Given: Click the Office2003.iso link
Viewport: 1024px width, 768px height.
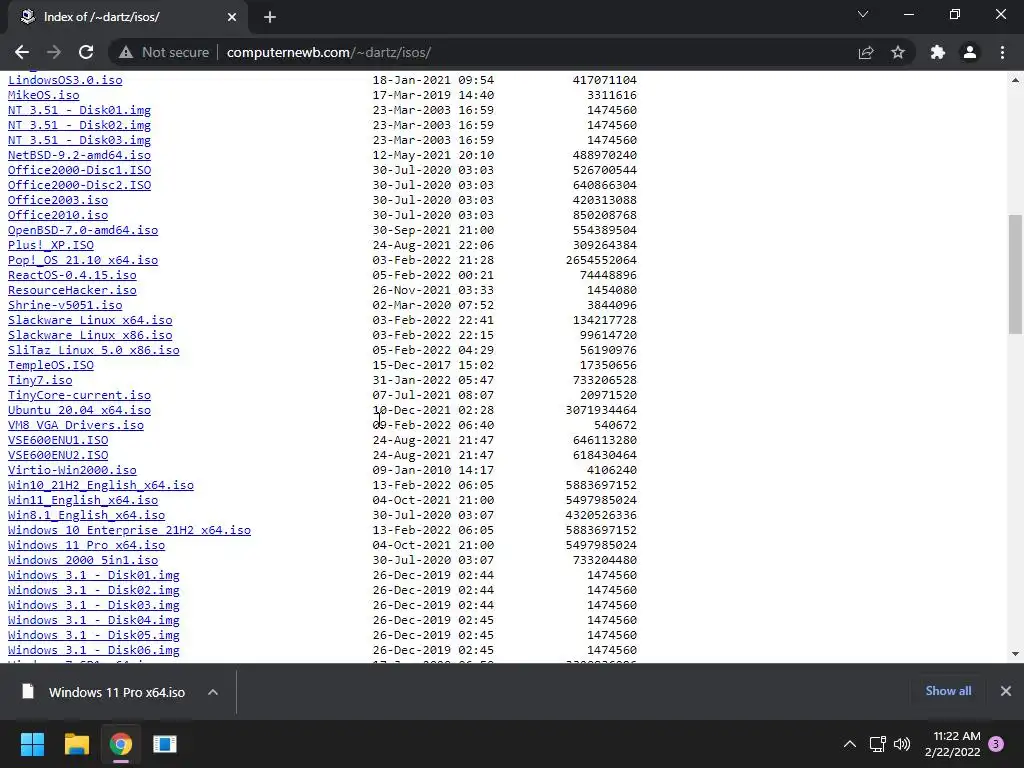Looking at the screenshot, I should click(57, 200).
